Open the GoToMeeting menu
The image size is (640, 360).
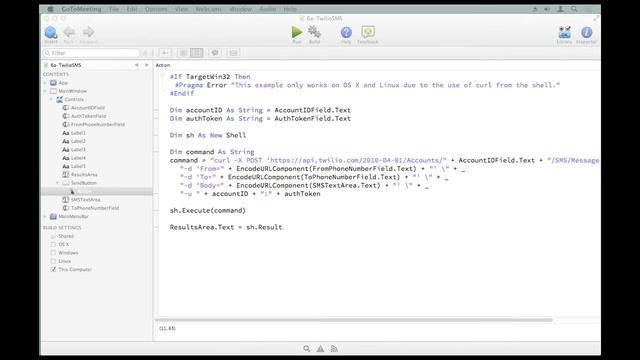pyautogui.click(x=81, y=9)
